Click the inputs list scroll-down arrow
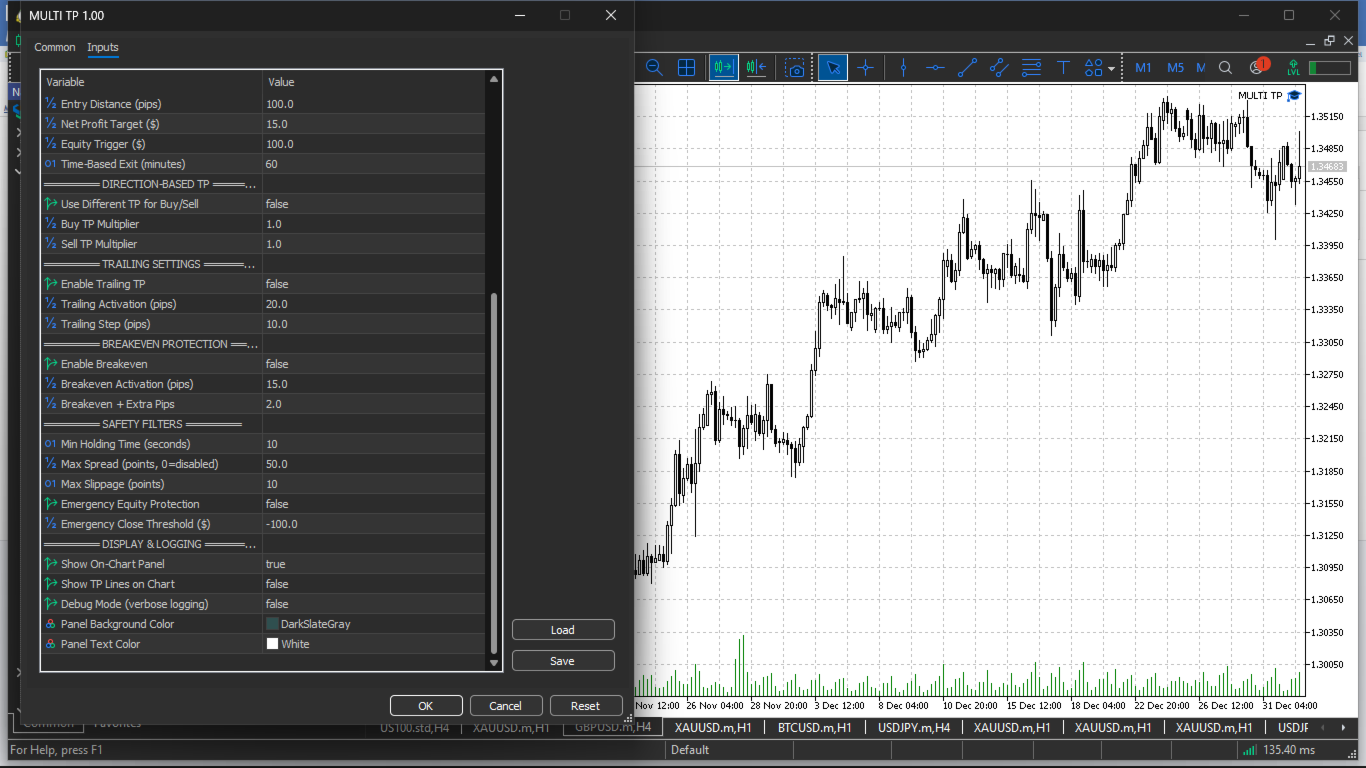The image size is (1366, 768). pyautogui.click(x=493, y=662)
